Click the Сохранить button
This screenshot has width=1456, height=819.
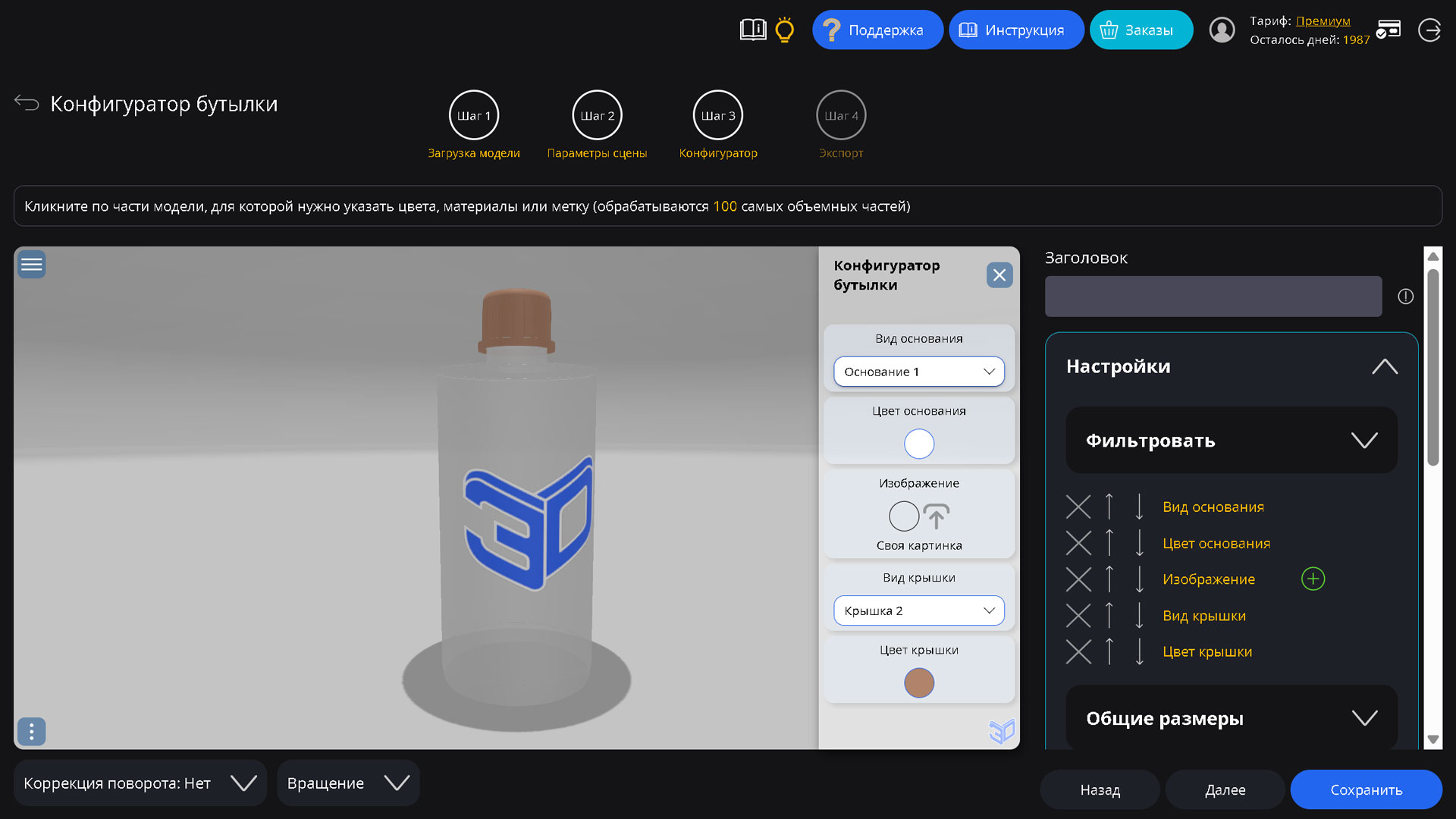click(x=1366, y=789)
